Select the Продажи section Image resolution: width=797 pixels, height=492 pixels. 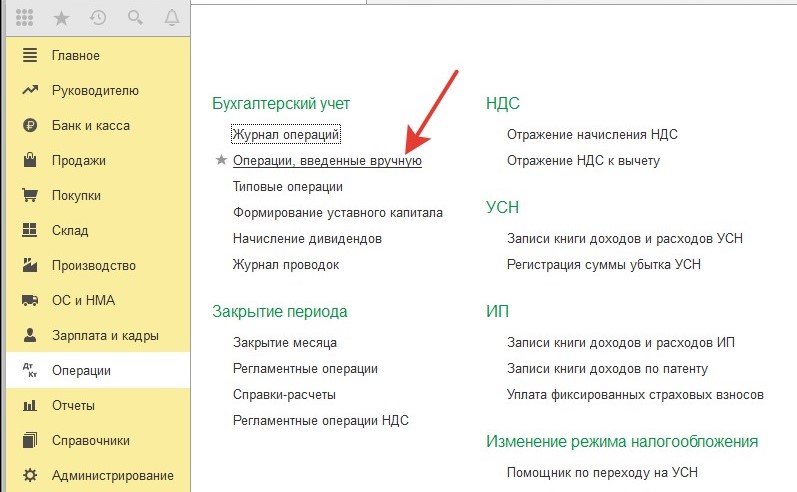tap(78, 161)
